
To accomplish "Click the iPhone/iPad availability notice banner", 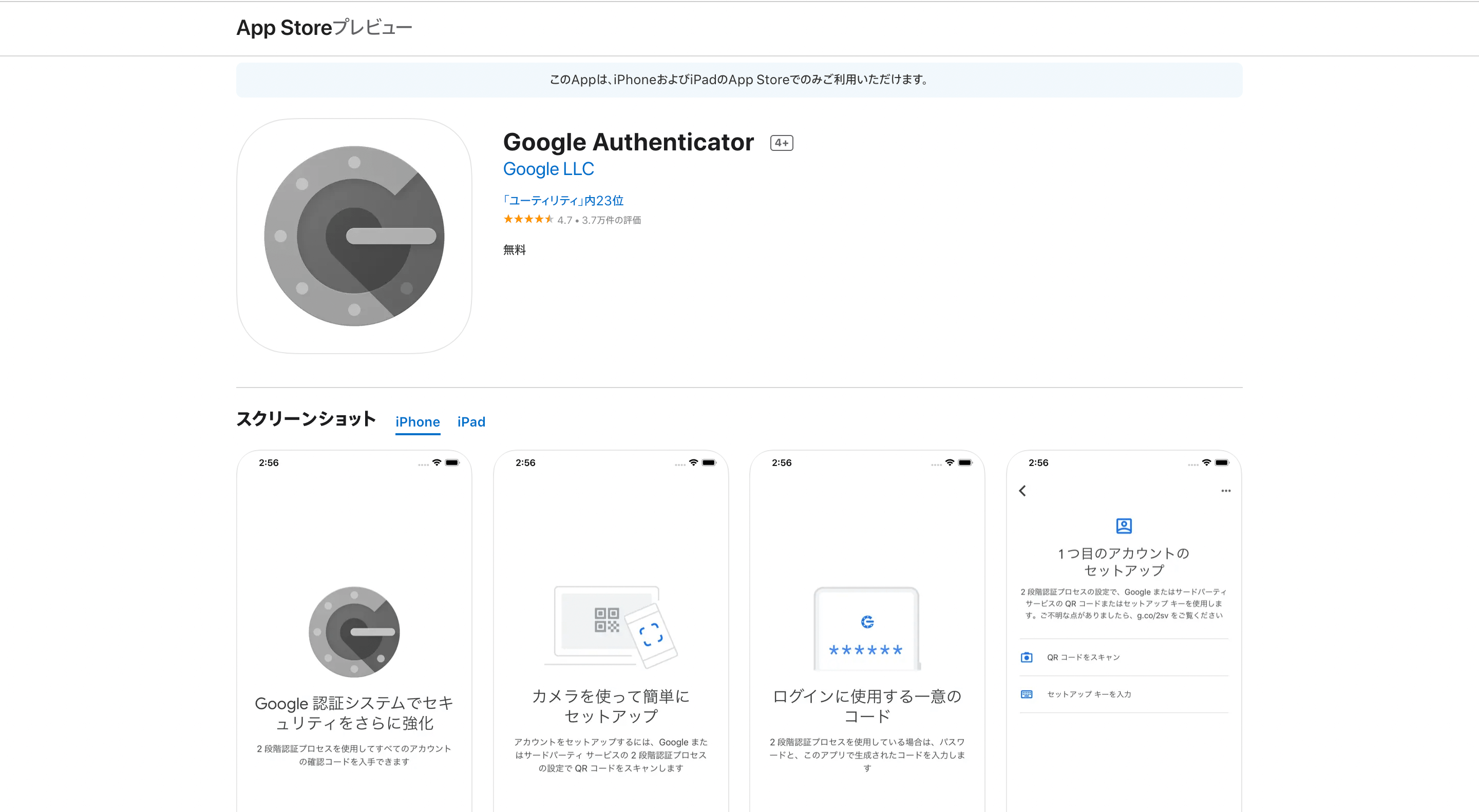I will [x=739, y=80].
